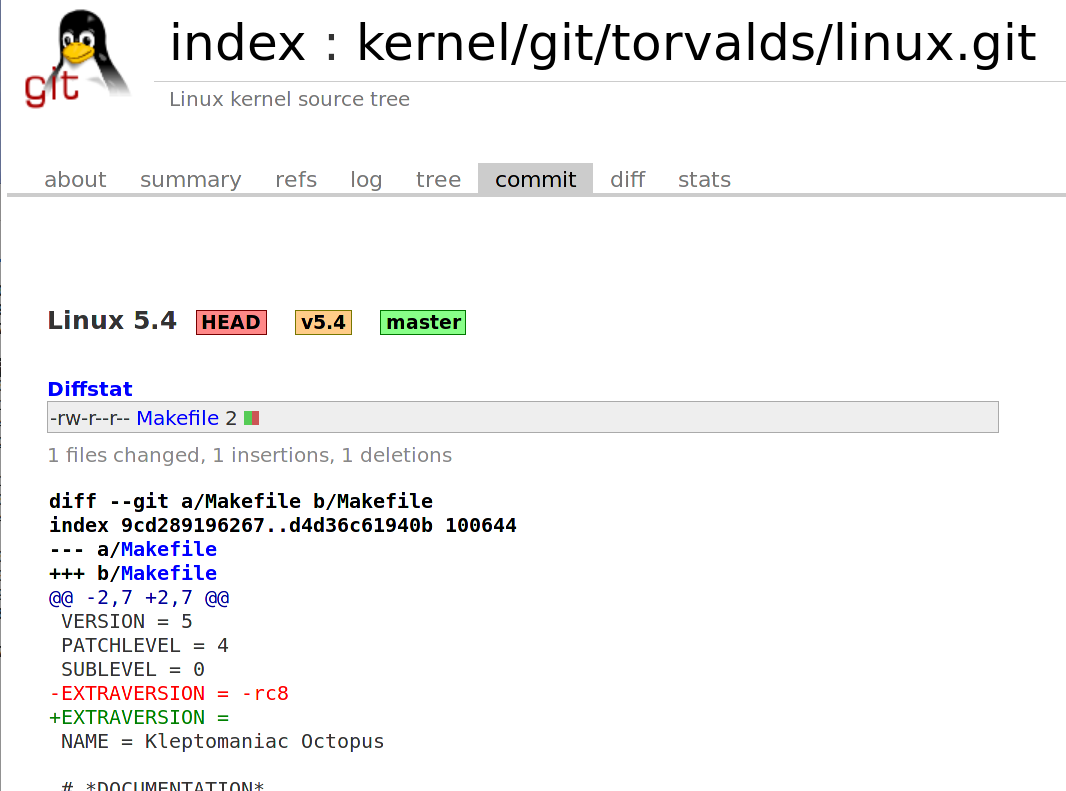The width and height of the screenshot is (1066, 791).
Task: Switch to the diff tab
Action: pos(627,180)
